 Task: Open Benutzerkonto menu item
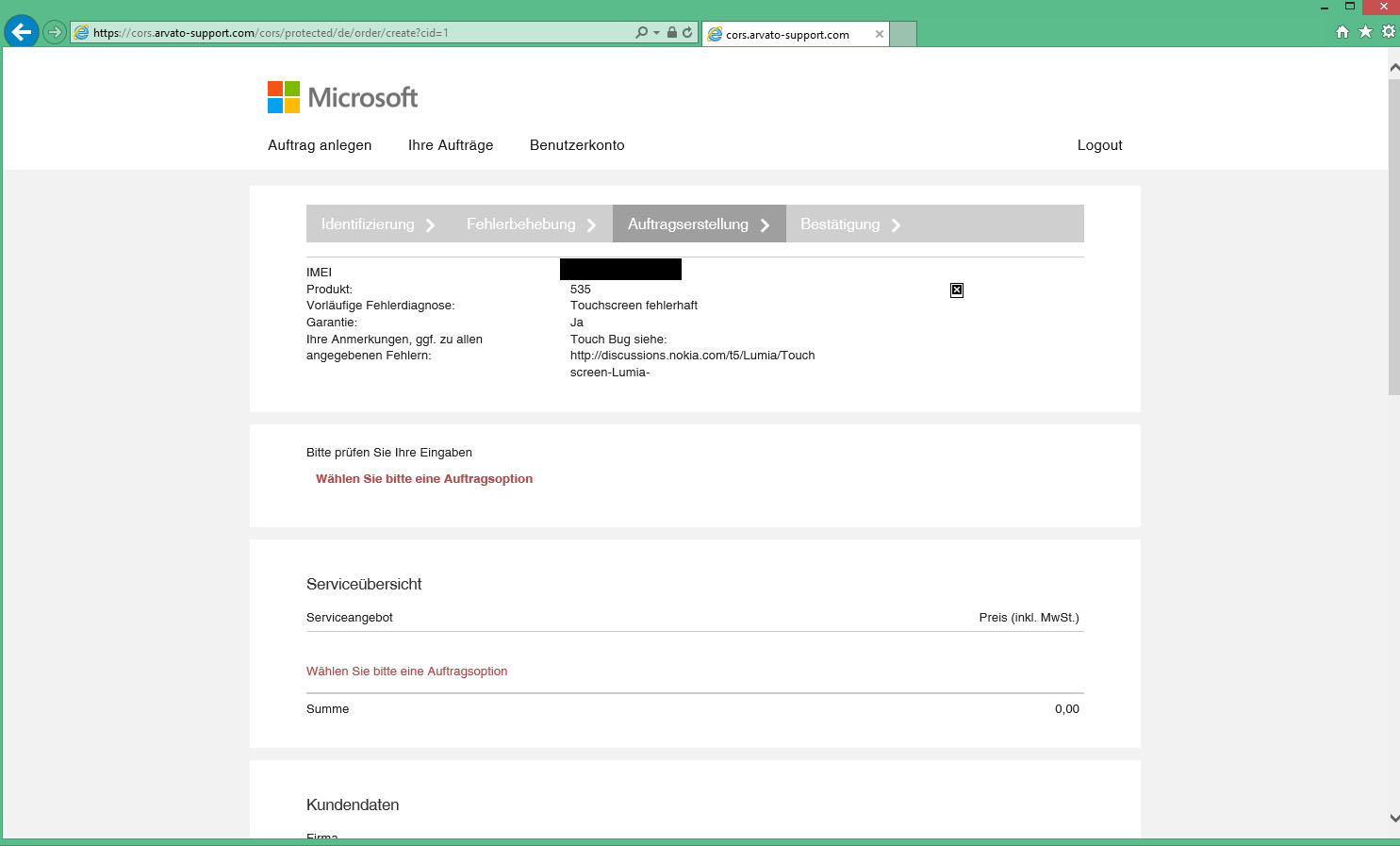coord(577,145)
